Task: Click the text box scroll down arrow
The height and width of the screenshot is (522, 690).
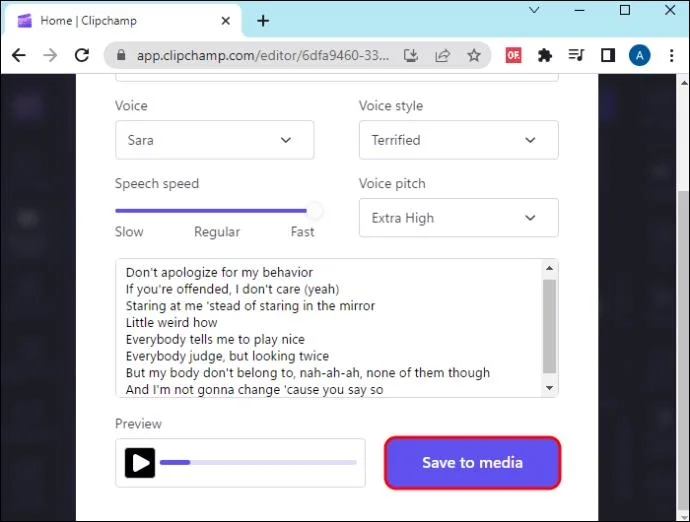Action: pyautogui.click(x=549, y=387)
